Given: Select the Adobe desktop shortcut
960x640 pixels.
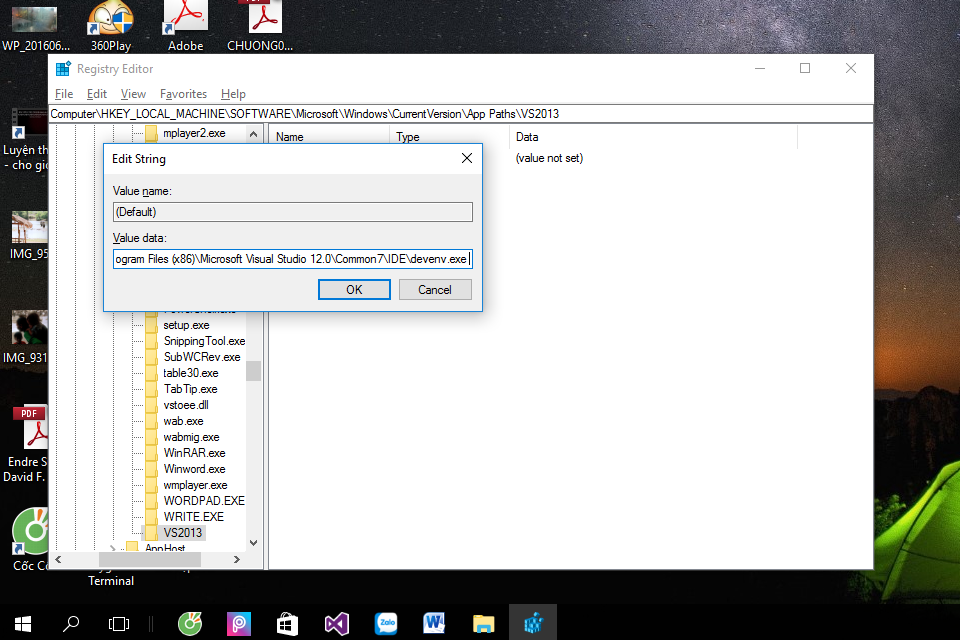Looking at the screenshot, I should click(186, 26).
